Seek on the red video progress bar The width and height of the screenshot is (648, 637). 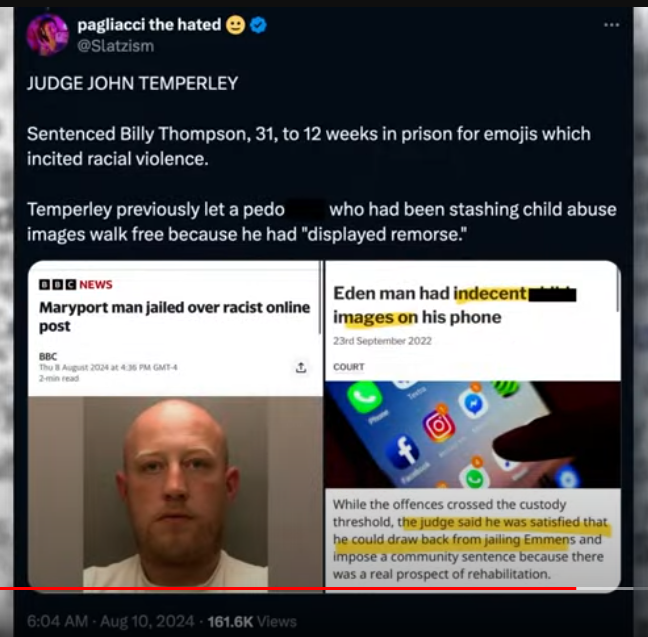click(x=288, y=588)
